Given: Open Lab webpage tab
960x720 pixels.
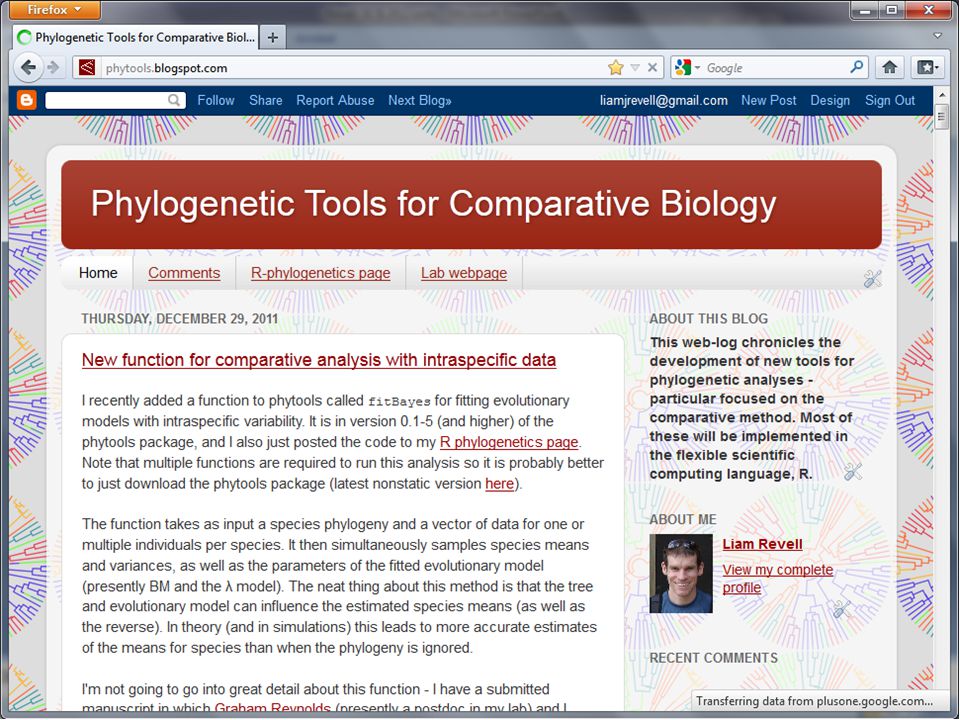Looking at the screenshot, I should [x=463, y=273].
